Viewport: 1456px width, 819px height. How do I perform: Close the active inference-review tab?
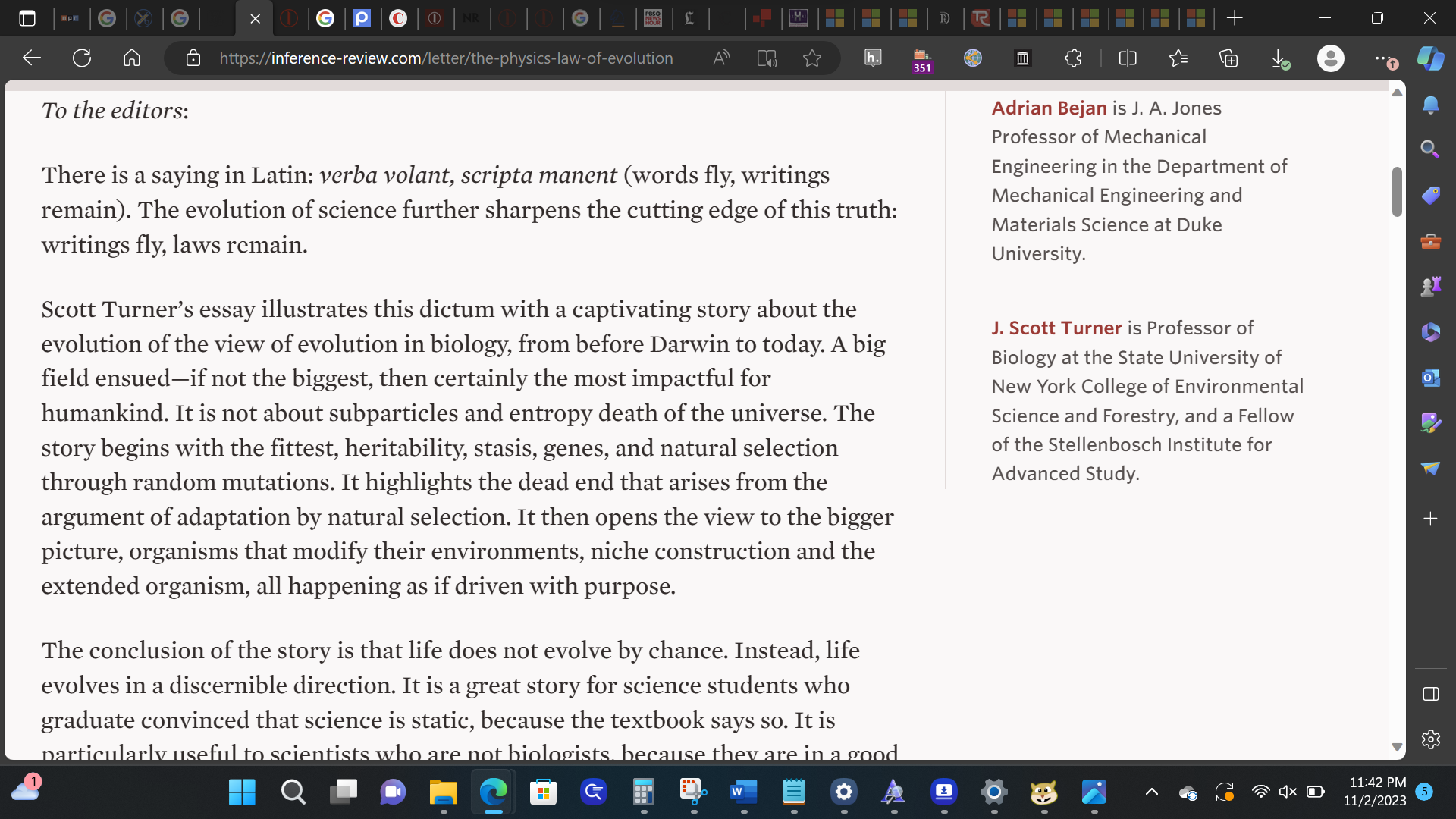(x=256, y=18)
